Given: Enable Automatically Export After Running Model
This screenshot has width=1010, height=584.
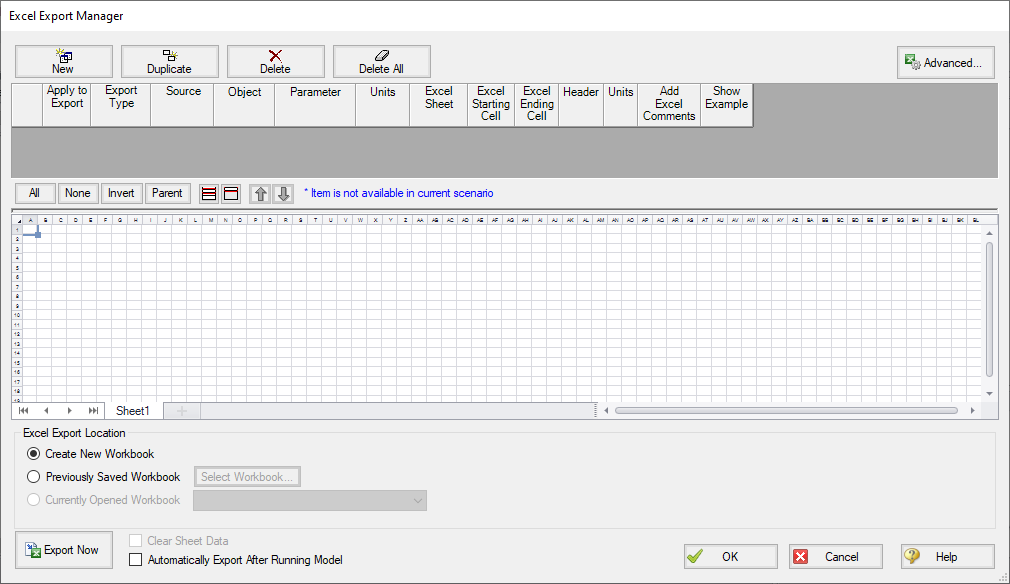Looking at the screenshot, I should (x=135, y=561).
